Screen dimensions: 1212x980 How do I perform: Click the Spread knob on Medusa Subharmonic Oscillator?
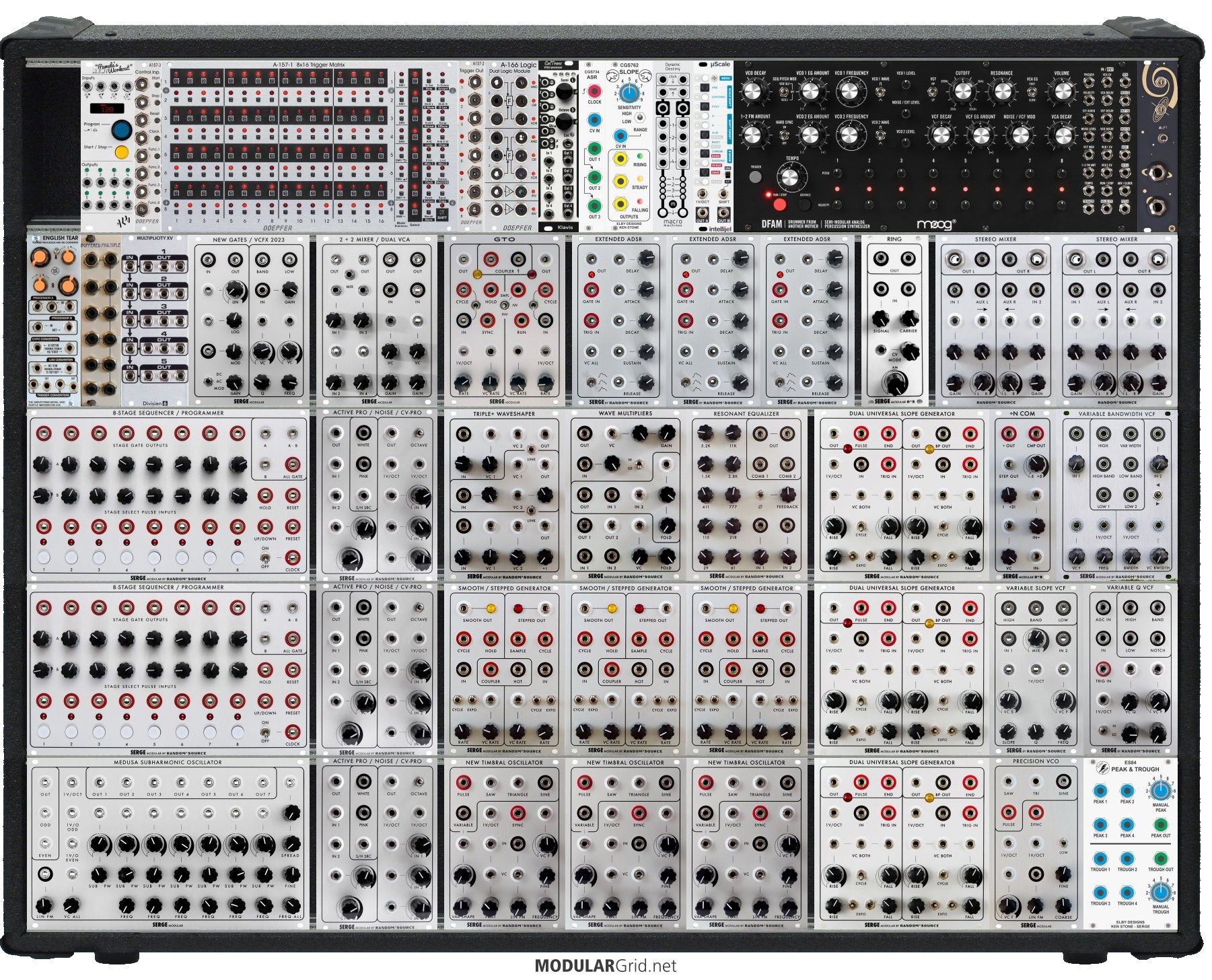(291, 843)
